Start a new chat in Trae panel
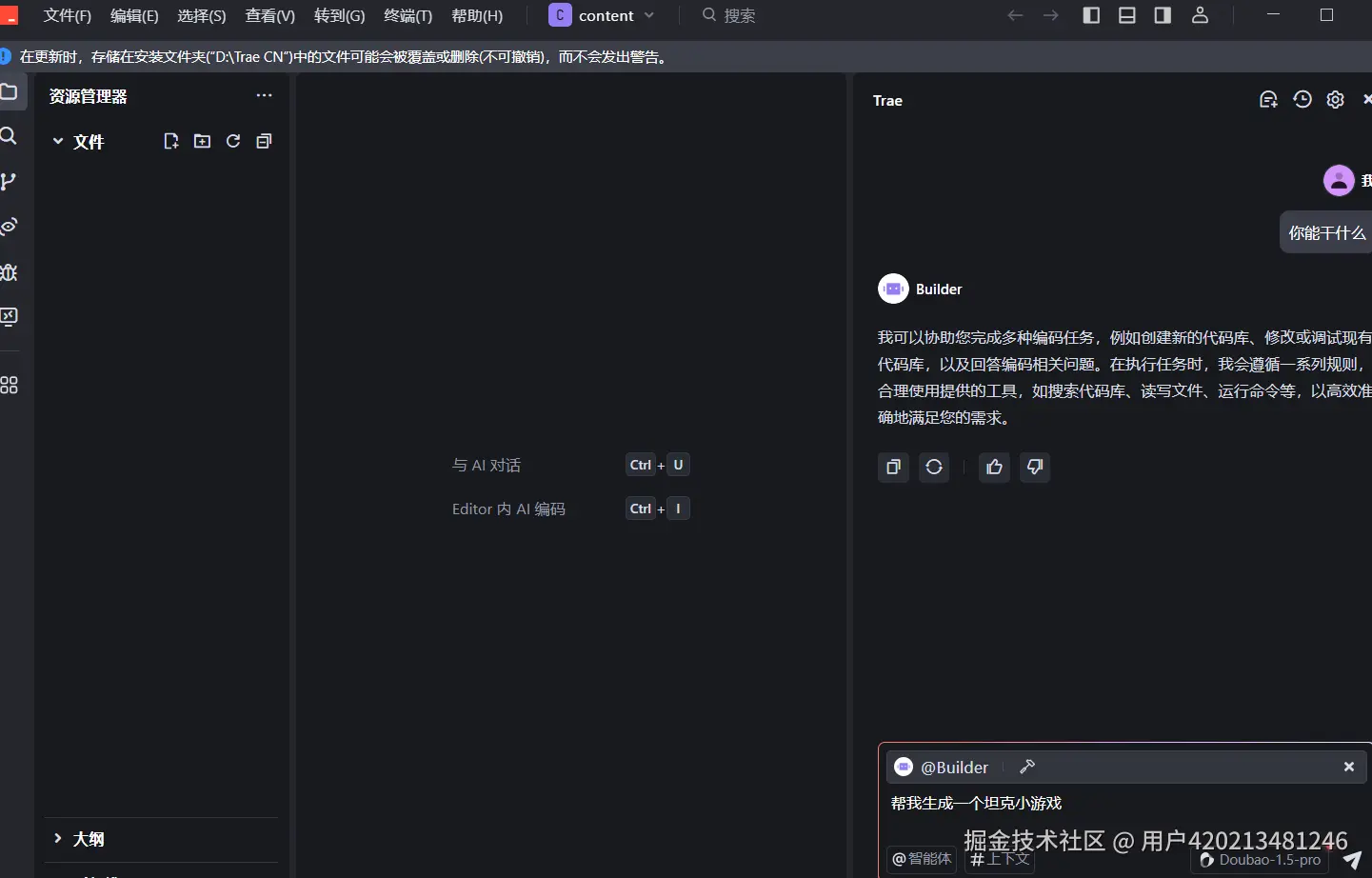This screenshot has height=878, width=1372. 1268,100
